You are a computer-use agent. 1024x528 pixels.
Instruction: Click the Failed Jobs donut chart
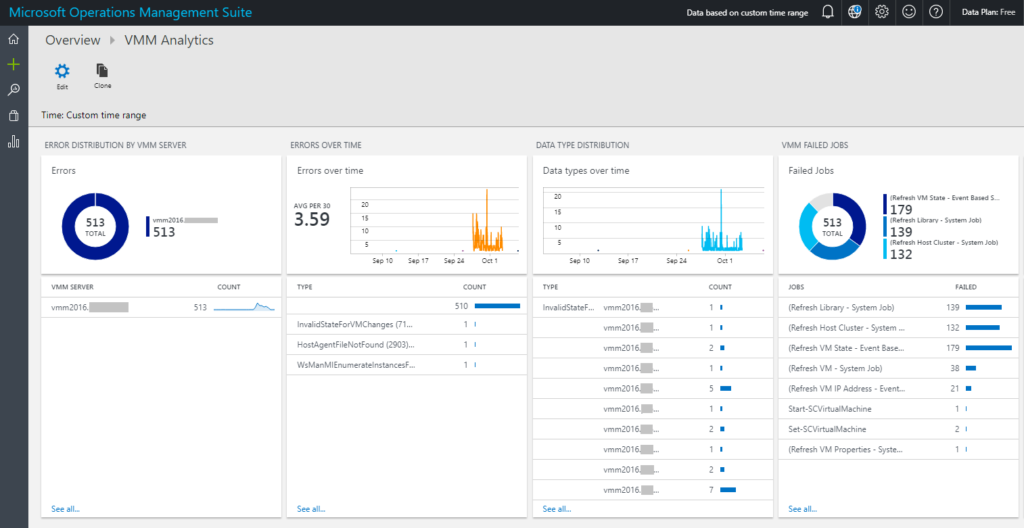click(x=833, y=227)
